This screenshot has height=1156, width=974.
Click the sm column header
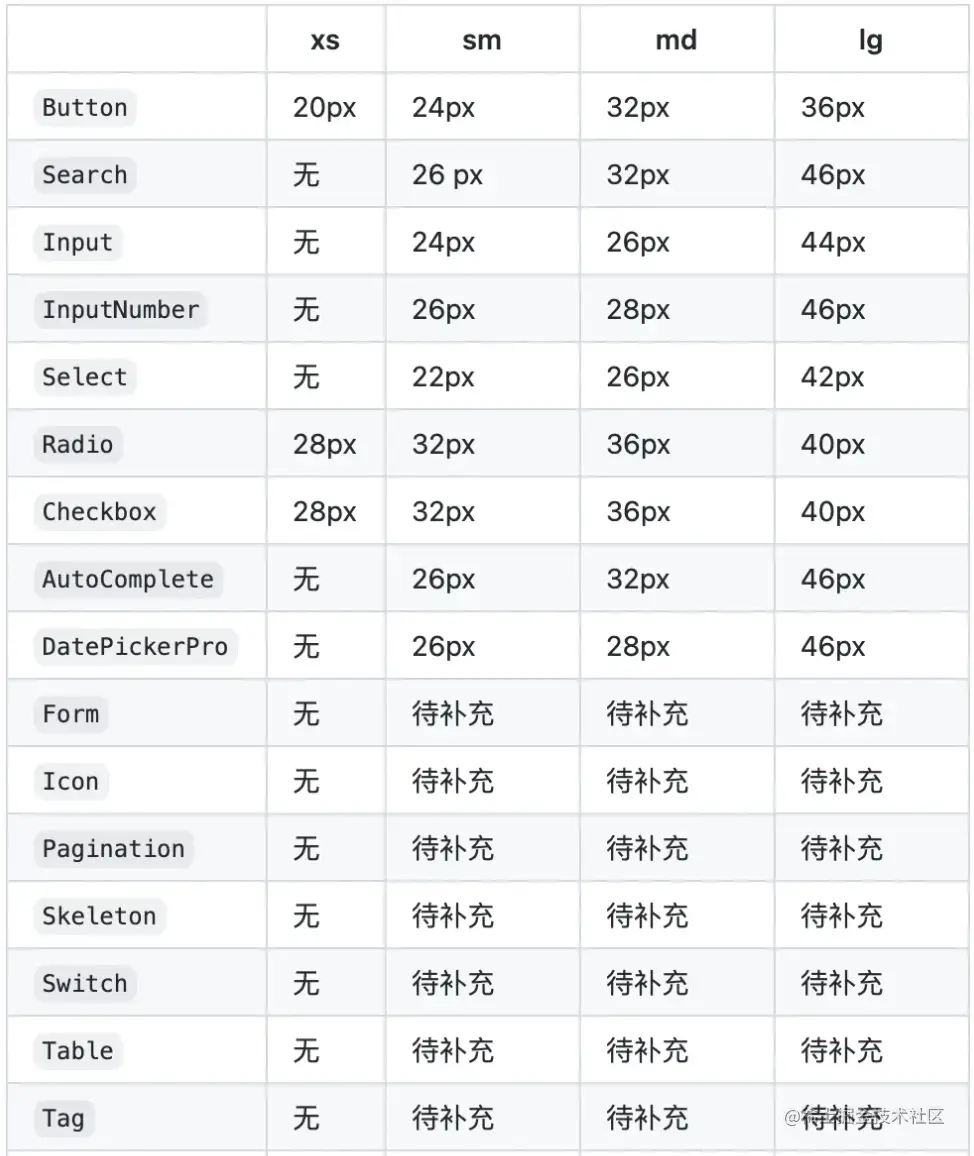(482, 41)
